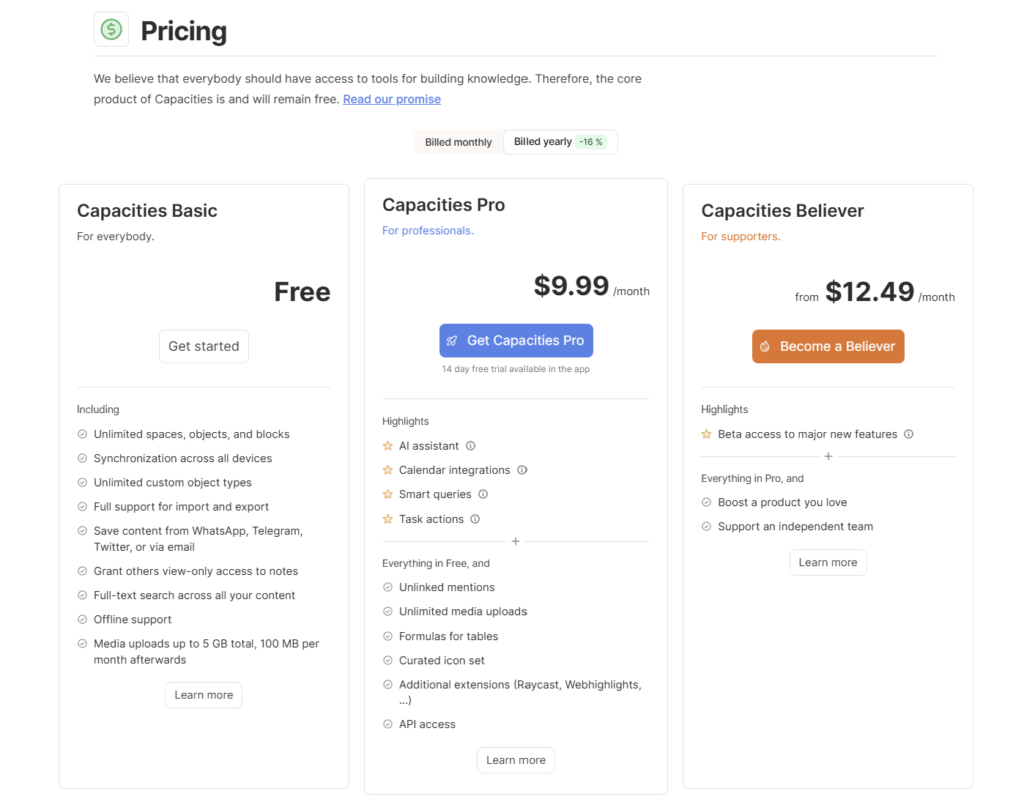
Task: Expand Pro highlights with plus divider
Action: tap(516, 541)
